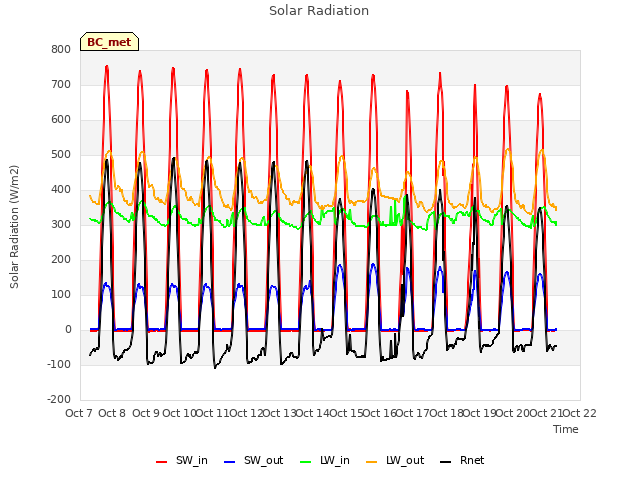Click the -100 y-axis tick label
Viewport: 640px width, 480px height.
pos(59,364)
